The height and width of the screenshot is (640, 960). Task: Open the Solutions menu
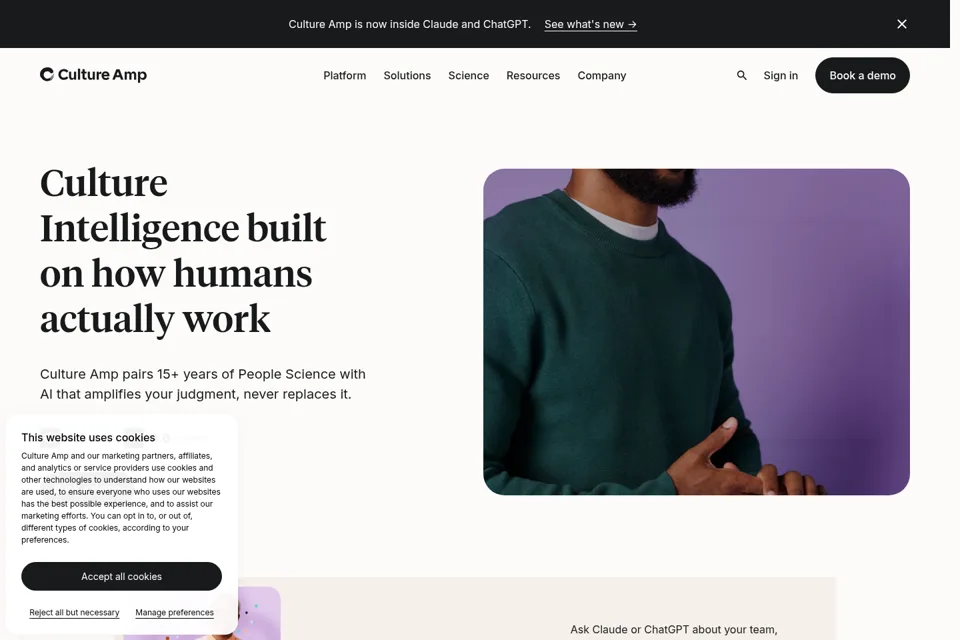[x=407, y=75]
